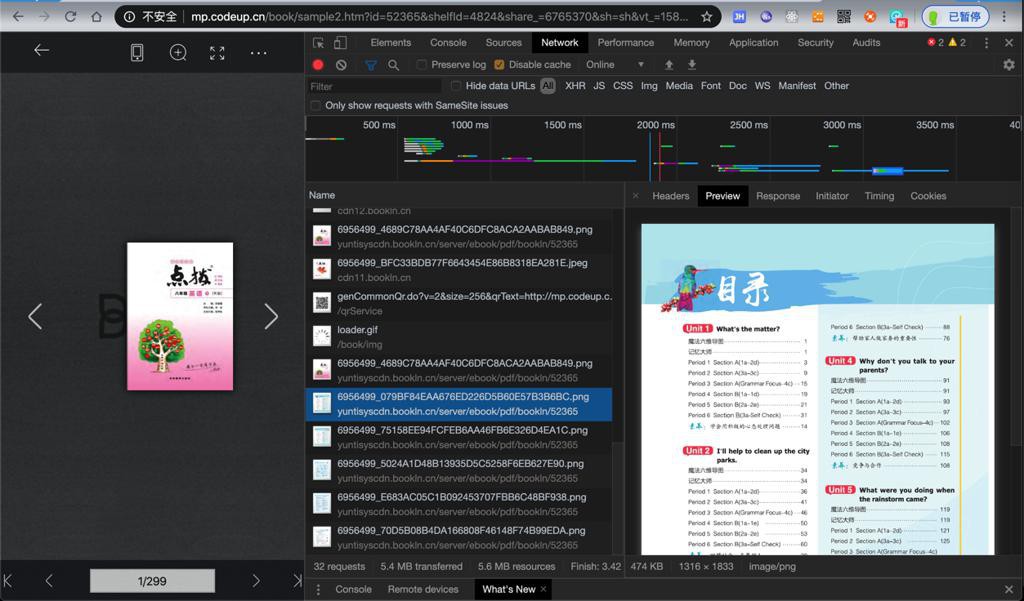Toggle the network filter funnel
1024x601 pixels.
pyautogui.click(x=371, y=65)
